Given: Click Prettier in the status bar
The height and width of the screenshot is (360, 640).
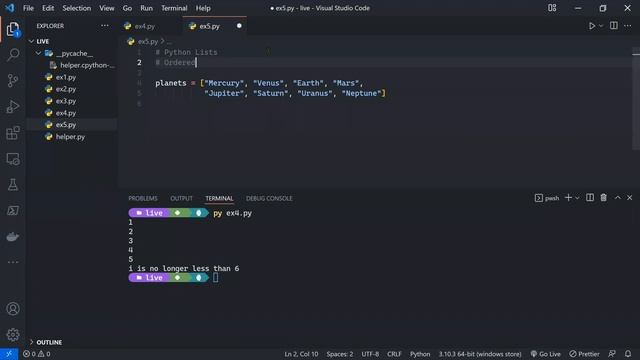Looking at the screenshot, I should (584, 354).
